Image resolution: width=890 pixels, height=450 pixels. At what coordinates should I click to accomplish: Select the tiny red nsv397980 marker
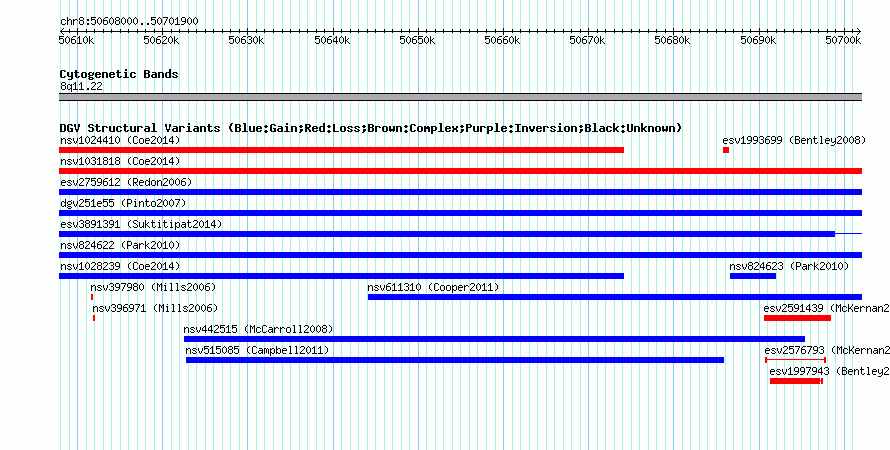pyautogui.click(x=92, y=297)
